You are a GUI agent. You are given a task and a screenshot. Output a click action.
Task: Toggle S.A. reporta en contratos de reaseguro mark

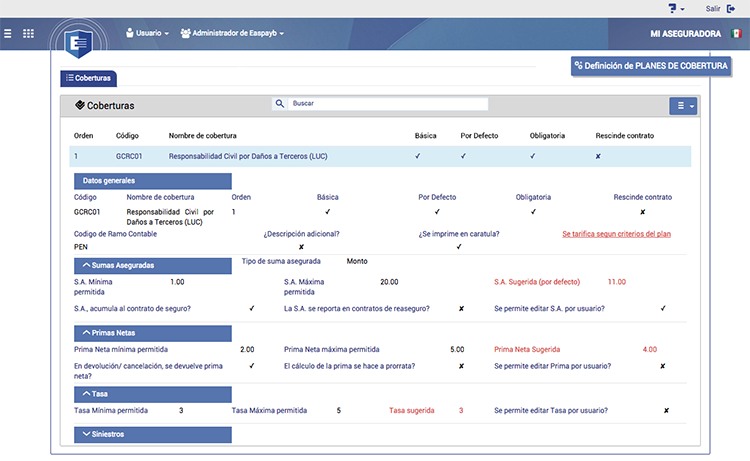(x=461, y=309)
